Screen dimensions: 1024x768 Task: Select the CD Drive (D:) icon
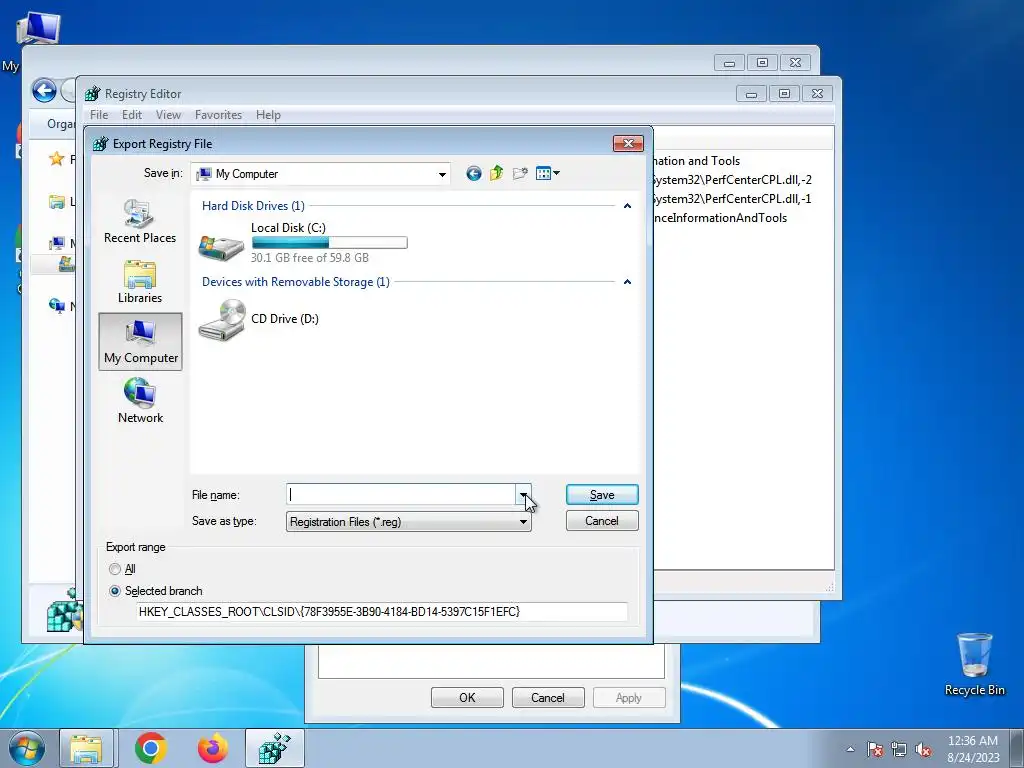point(222,319)
